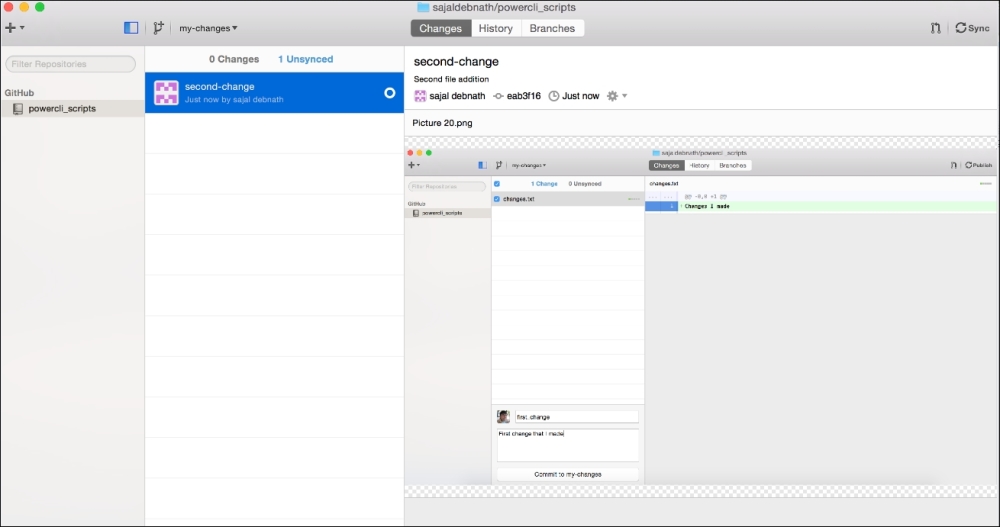The height and width of the screenshot is (527, 1000).
Task: Click the second-change commit avatar
Action: [166, 93]
